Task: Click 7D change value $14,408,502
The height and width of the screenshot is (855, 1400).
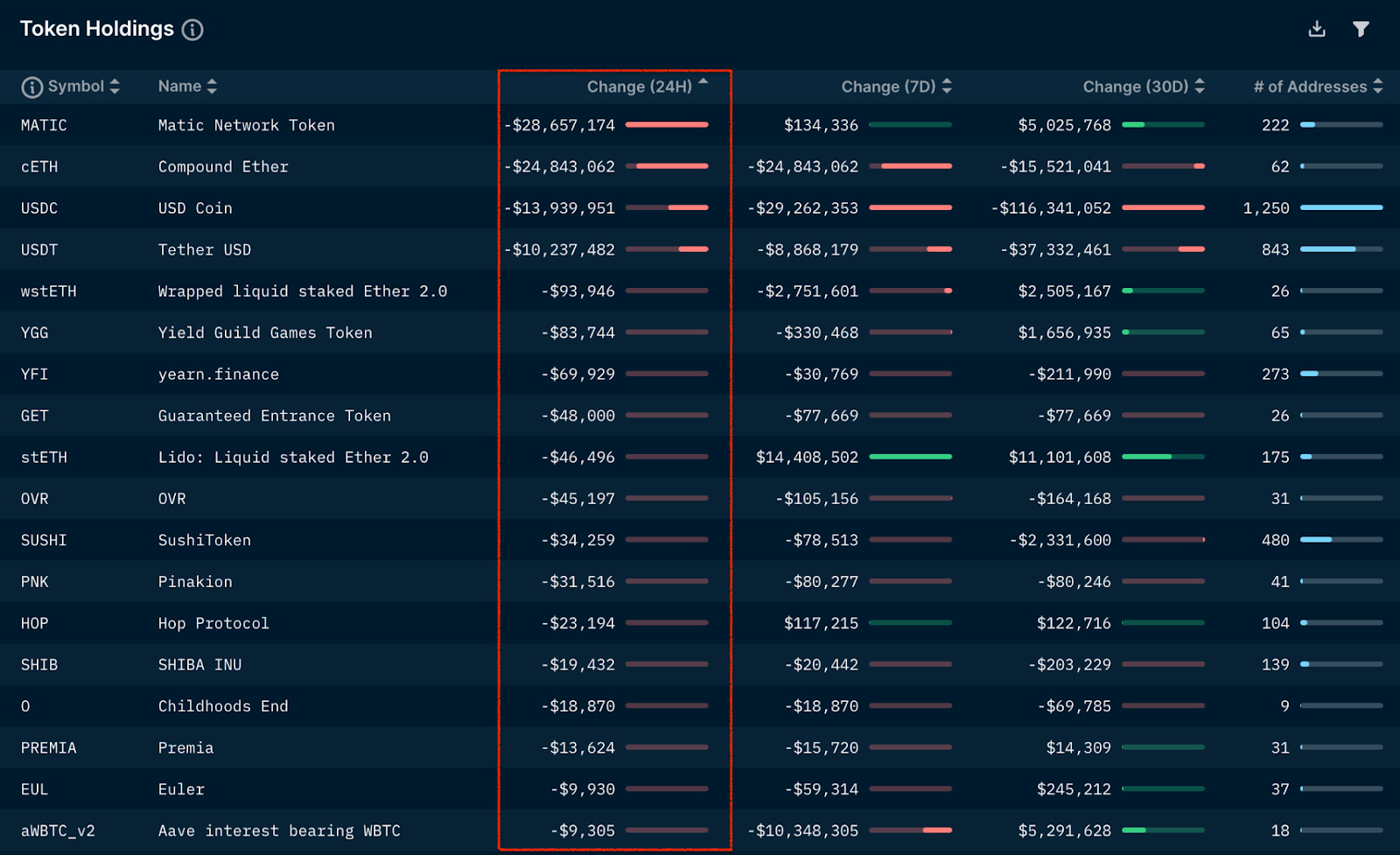Action: point(808,458)
